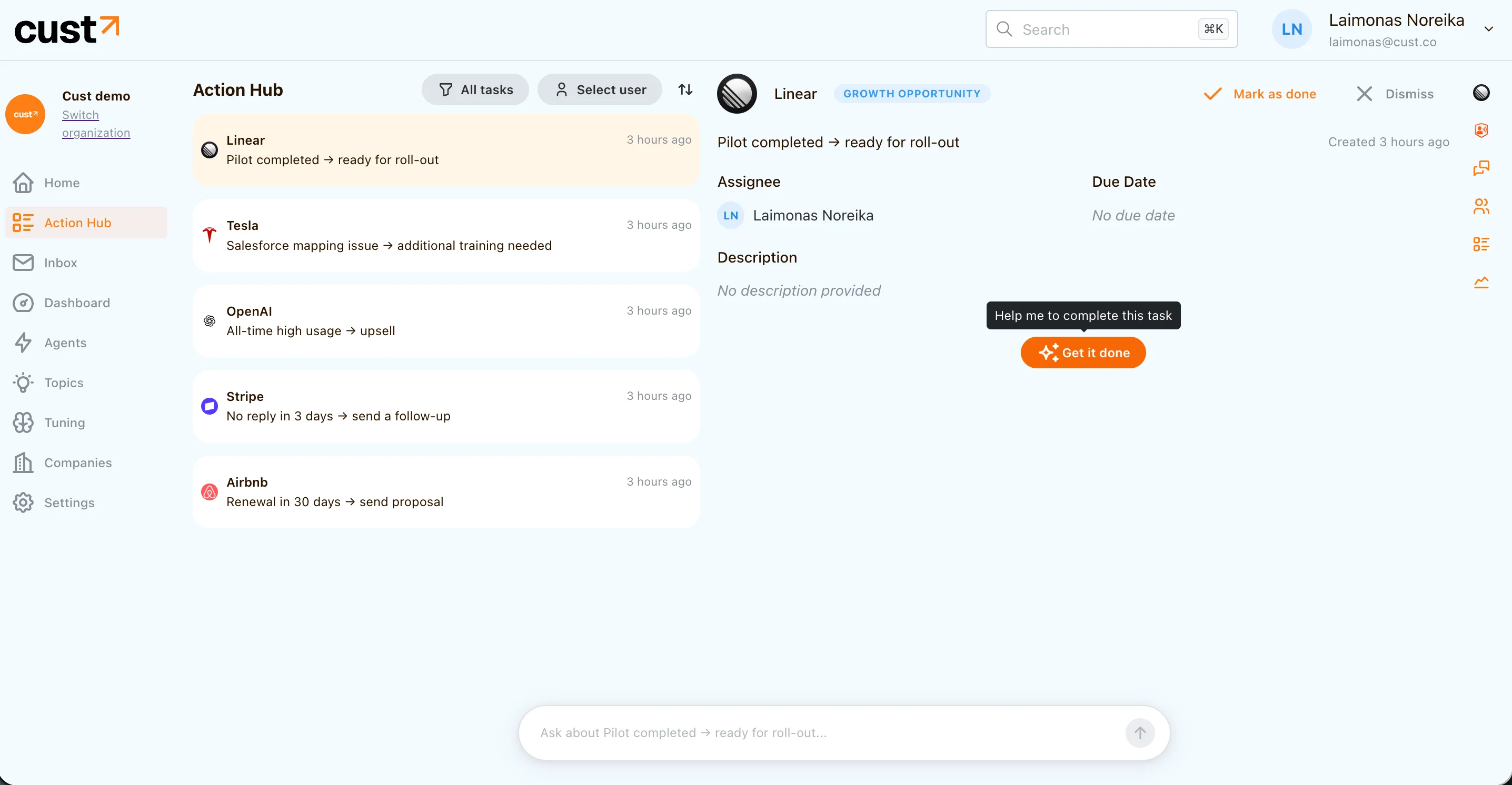Viewport: 1512px width, 785px height.
Task: Click the Linear company icon in right rail
Action: (x=1481, y=92)
